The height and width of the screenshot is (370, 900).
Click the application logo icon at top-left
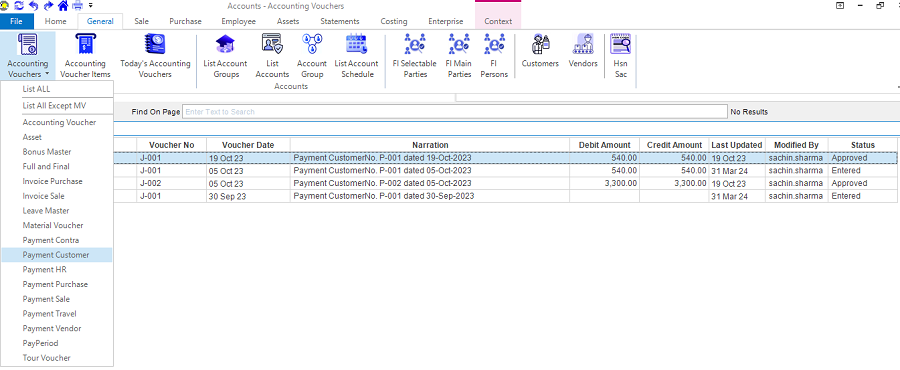(5, 6)
